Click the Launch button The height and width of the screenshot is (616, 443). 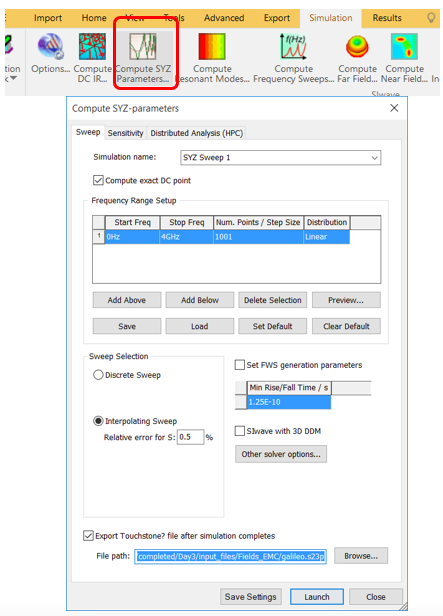(x=317, y=597)
